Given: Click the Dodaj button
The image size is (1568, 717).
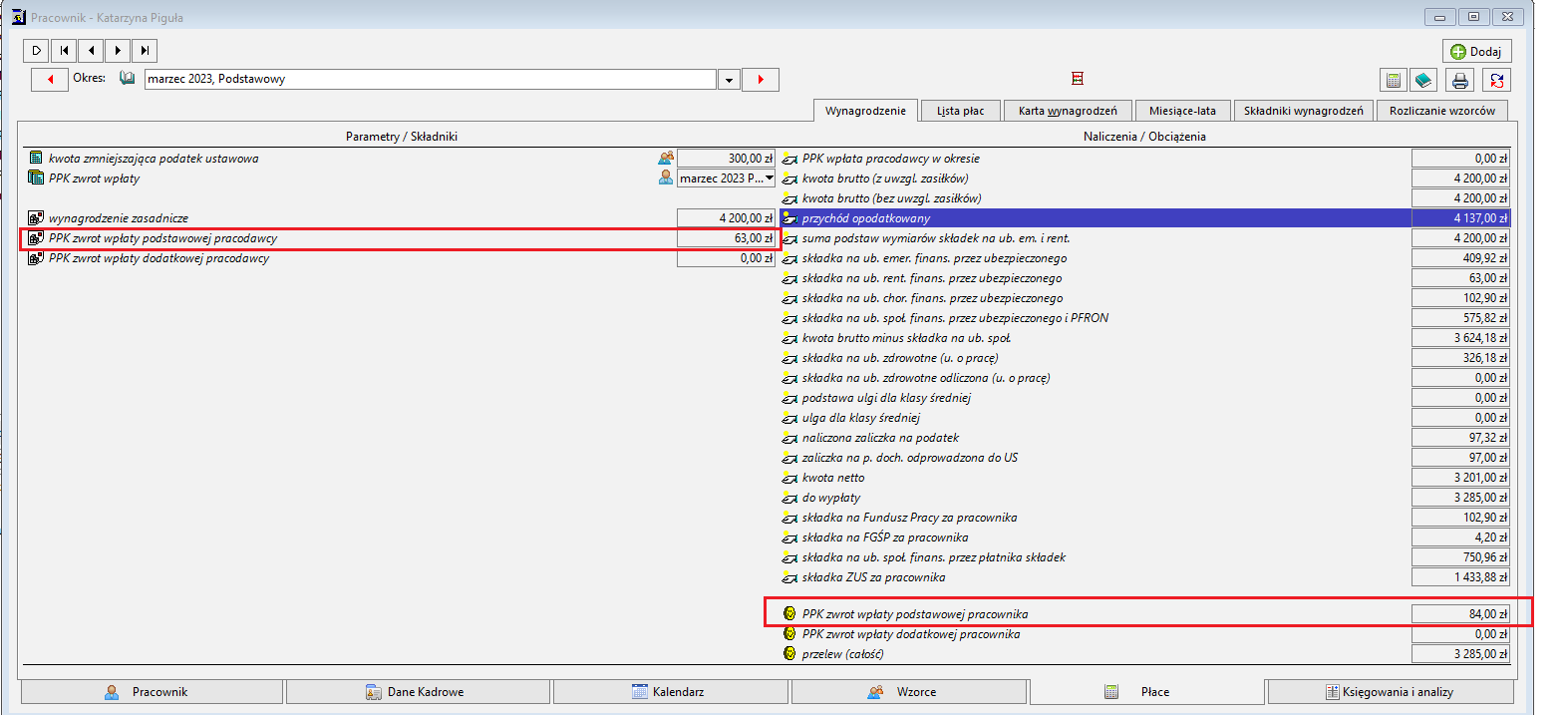Looking at the screenshot, I should [1476, 51].
